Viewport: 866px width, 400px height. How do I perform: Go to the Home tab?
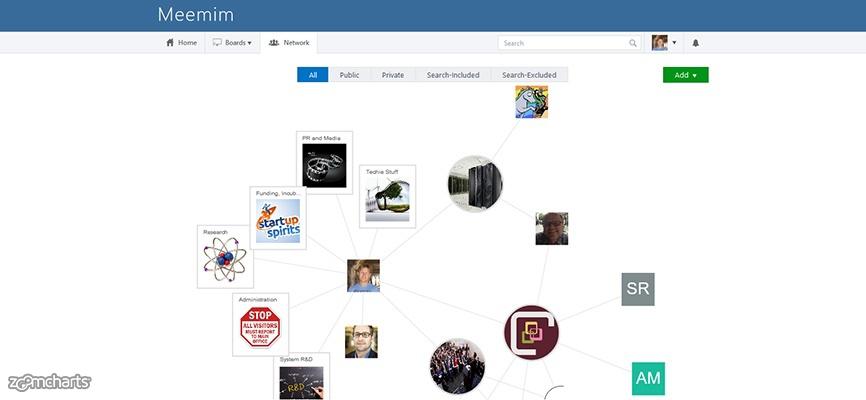coord(182,43)
